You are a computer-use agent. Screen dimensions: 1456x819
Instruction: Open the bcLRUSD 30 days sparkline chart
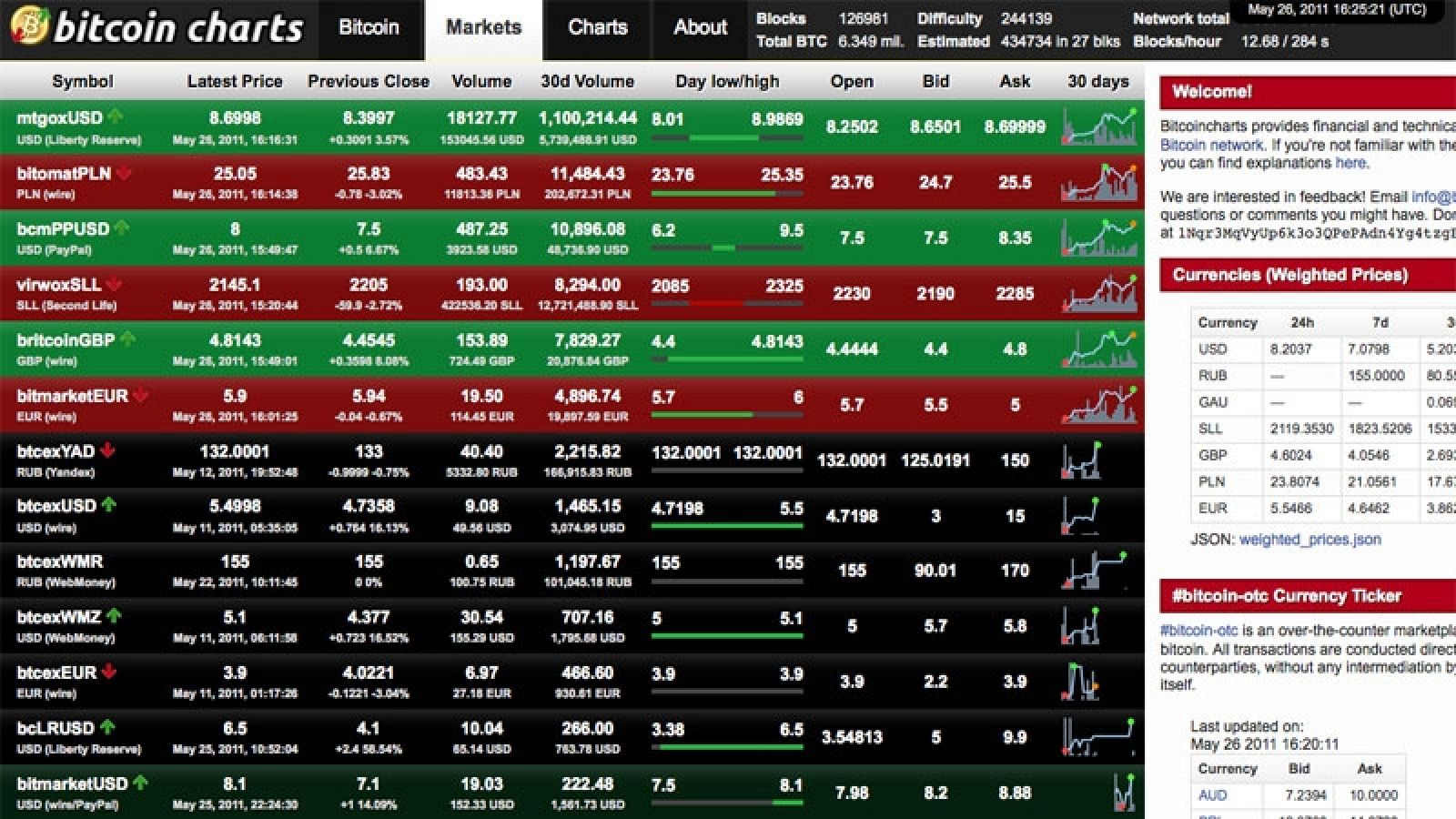[1099, 737]
